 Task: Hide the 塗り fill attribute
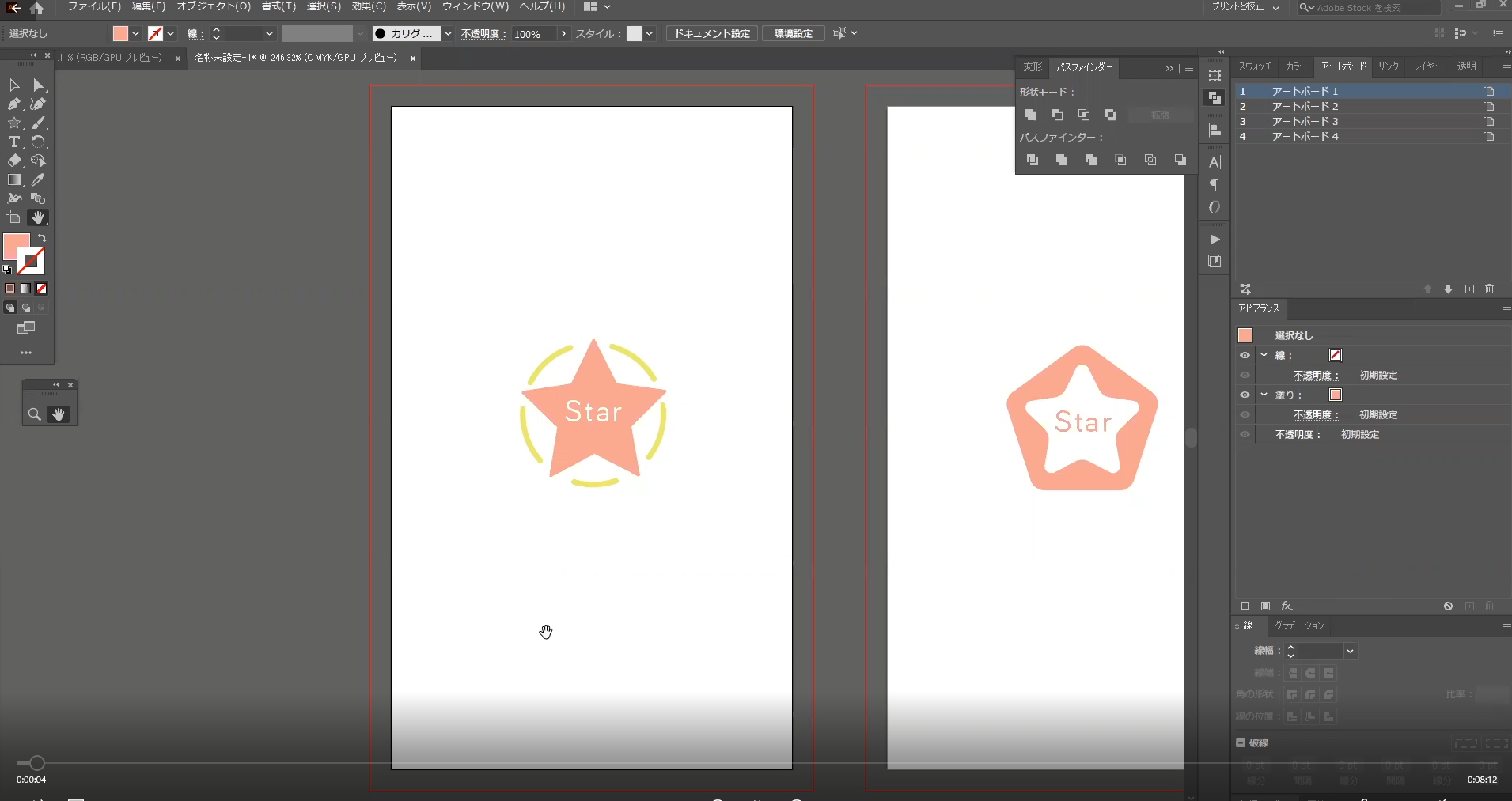pyautogui.click(x=1245, y=395)
